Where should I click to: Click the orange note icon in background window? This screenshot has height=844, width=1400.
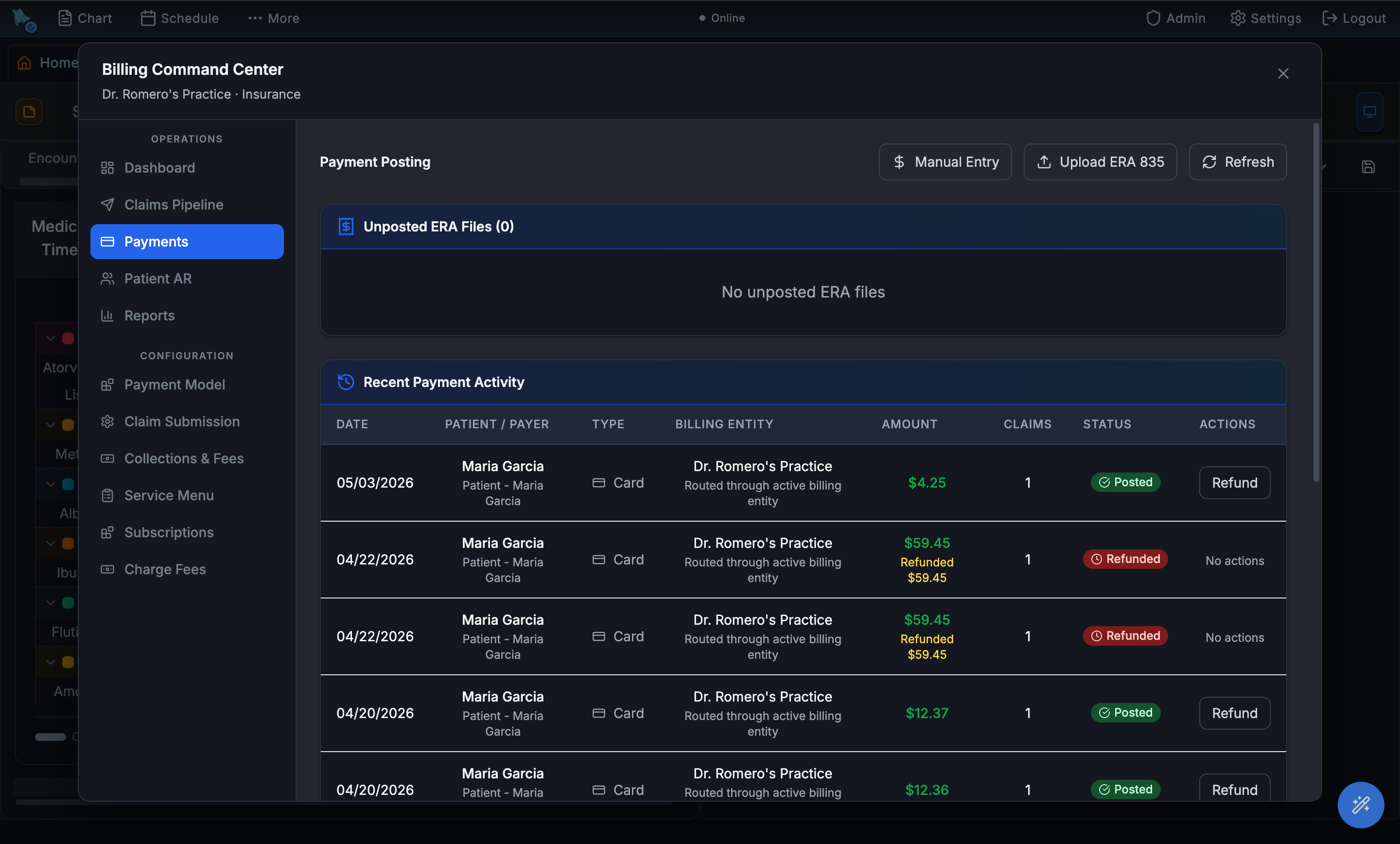(x=29, y=111)
